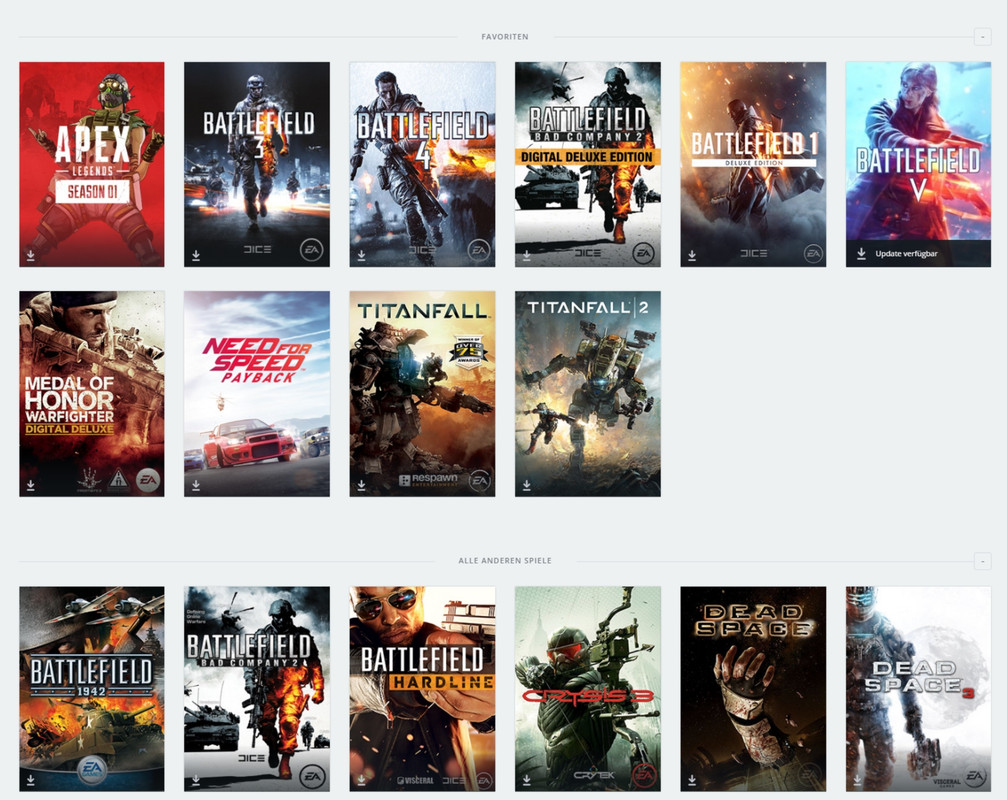
Task: Click the update download icon on Battlefield V
Action: pos(861,254)
